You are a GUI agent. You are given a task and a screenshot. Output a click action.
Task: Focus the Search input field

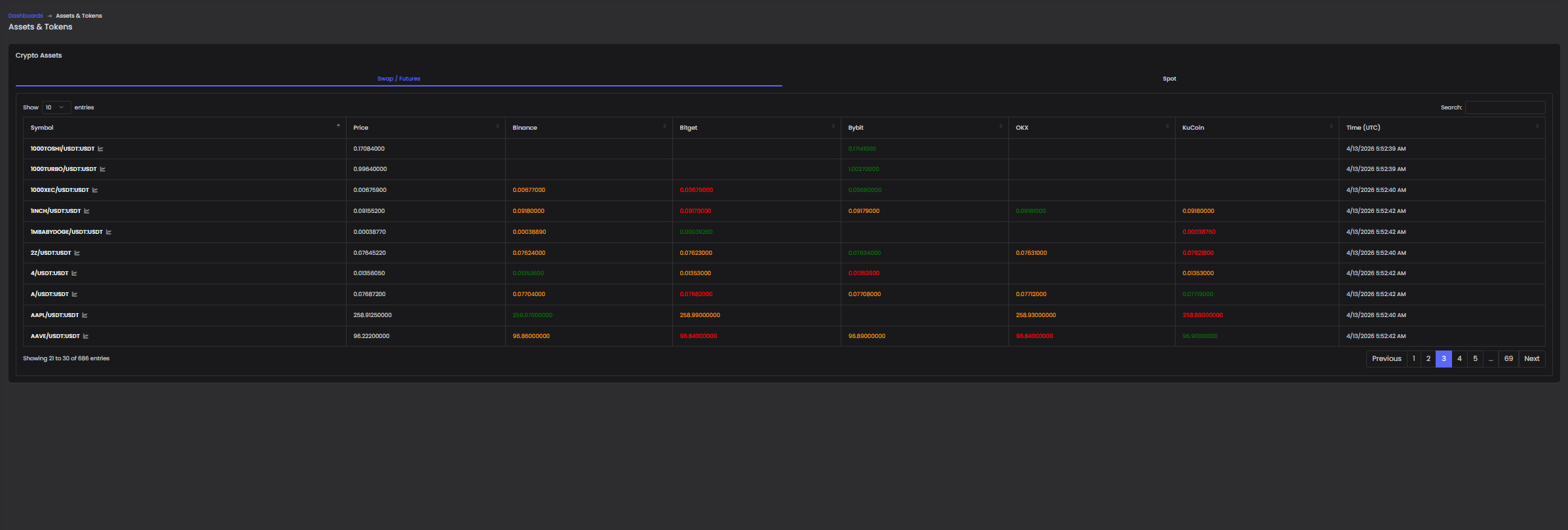tap(1504, 107)
